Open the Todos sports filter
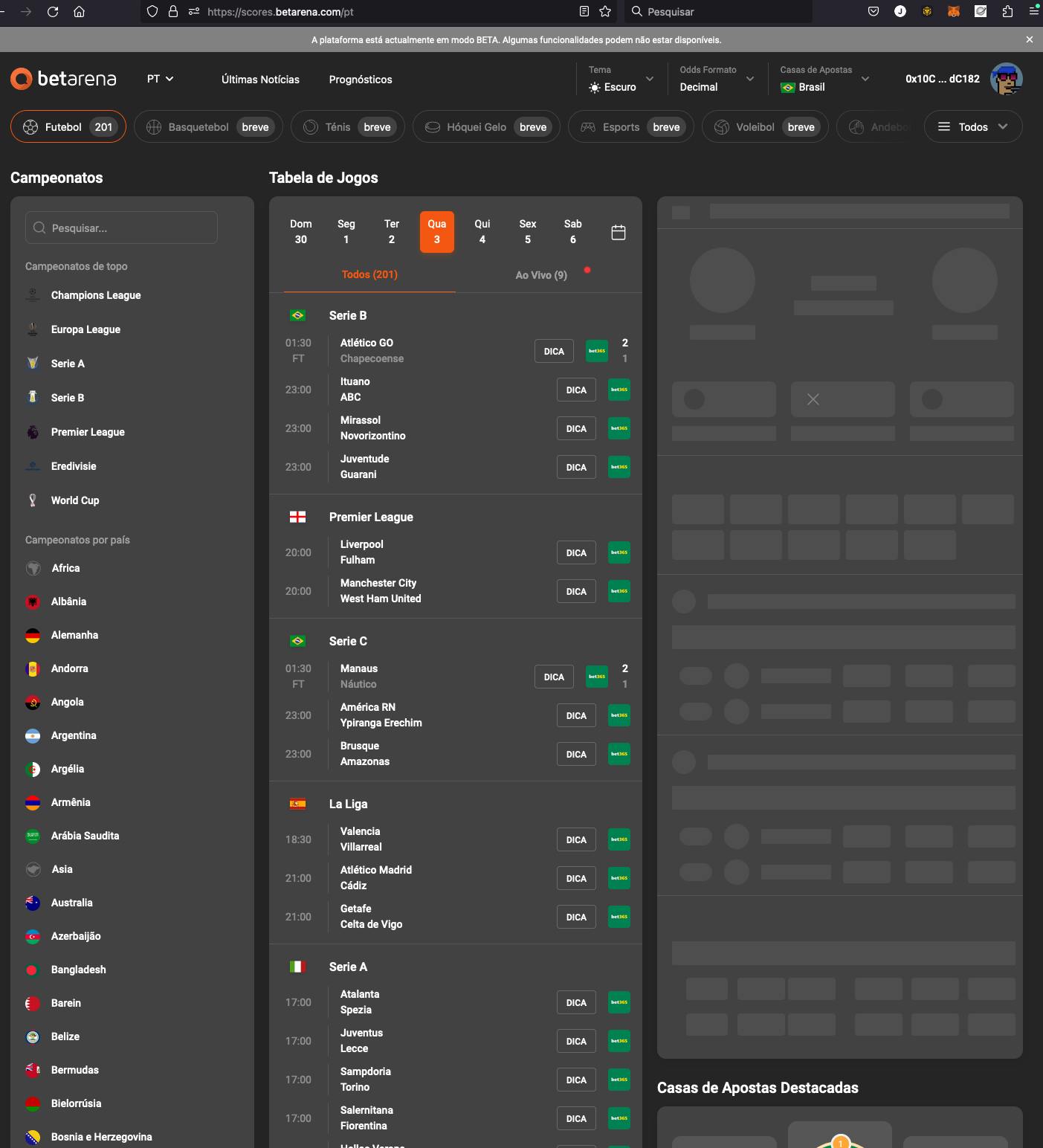This screenshot has height=1148, width=1043. click(x=972, y=126)
